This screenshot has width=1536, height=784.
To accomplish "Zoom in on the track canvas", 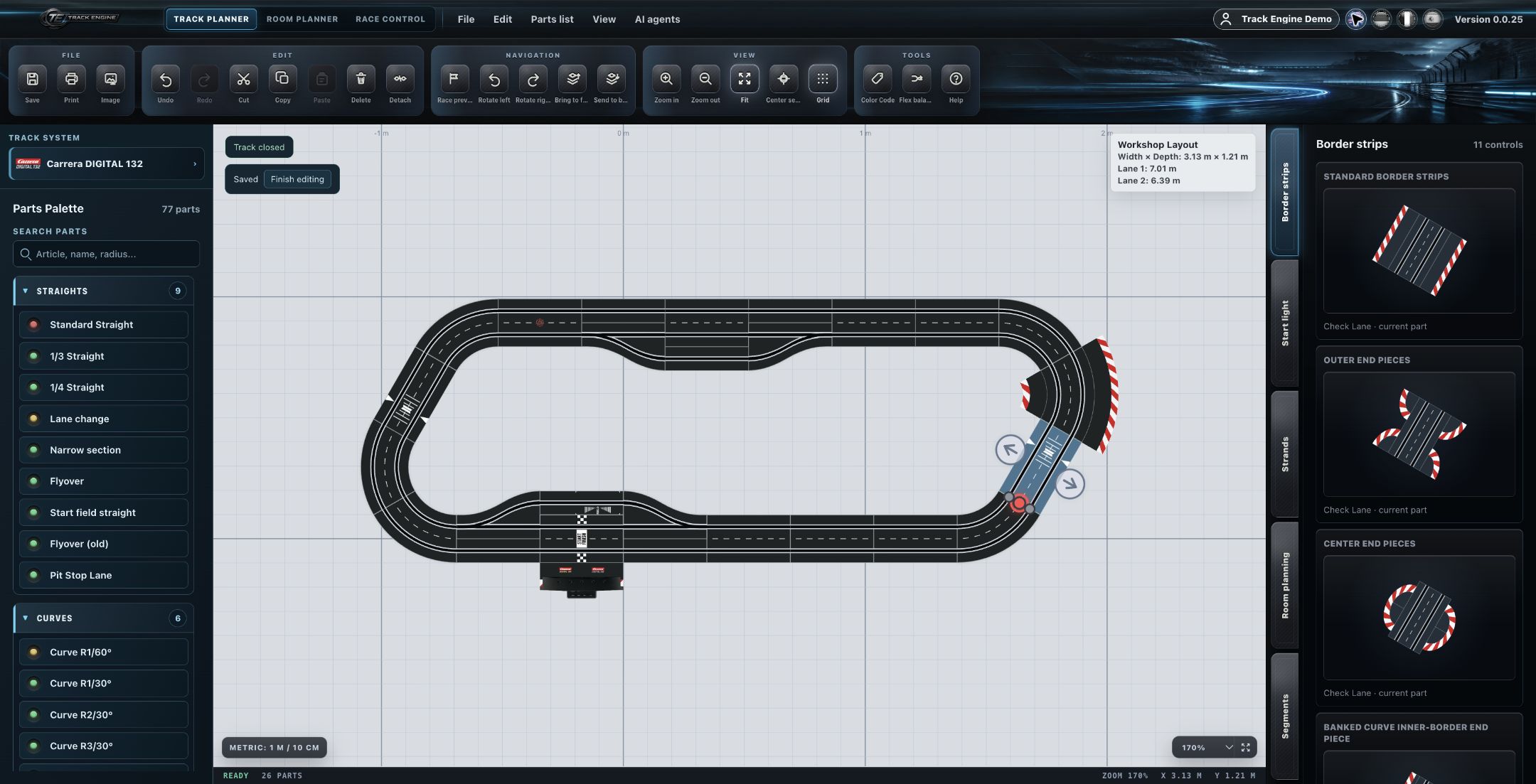I will tap(666, 80).
